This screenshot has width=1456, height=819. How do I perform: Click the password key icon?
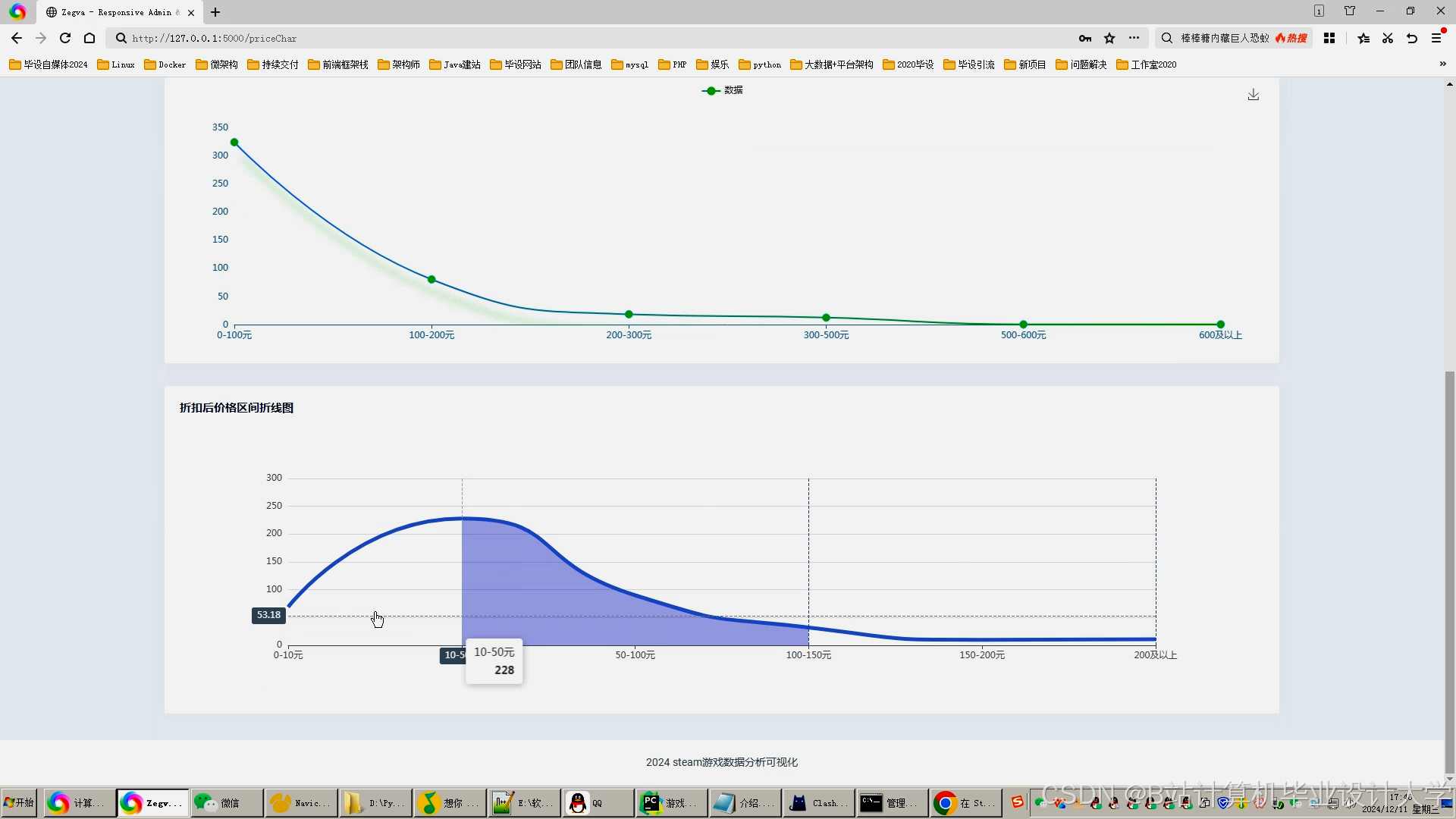[x=1085, y=38]
